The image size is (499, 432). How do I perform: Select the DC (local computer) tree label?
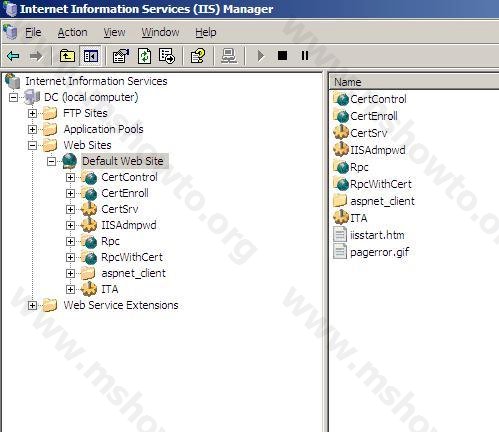coord(91,97)
